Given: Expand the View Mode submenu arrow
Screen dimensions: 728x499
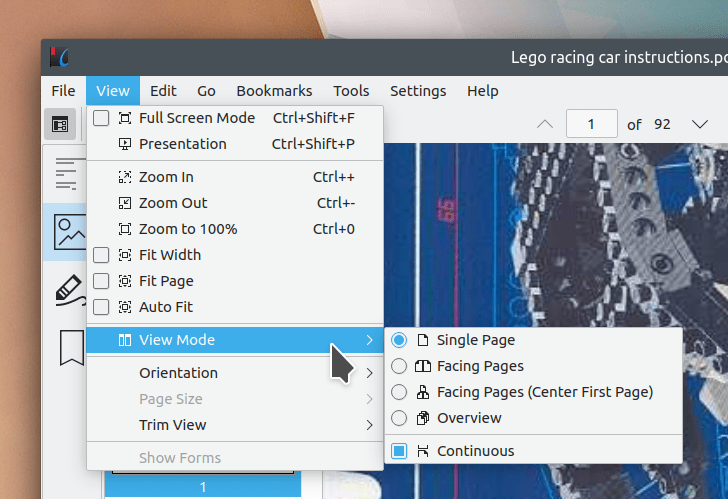Looking at the screenshot, I should pyautogui.click(x=369, y=340).
